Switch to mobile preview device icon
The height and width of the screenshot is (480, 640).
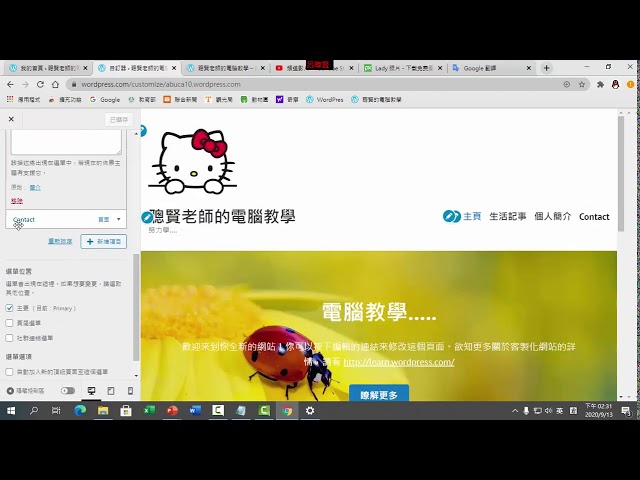coord(130,391)
